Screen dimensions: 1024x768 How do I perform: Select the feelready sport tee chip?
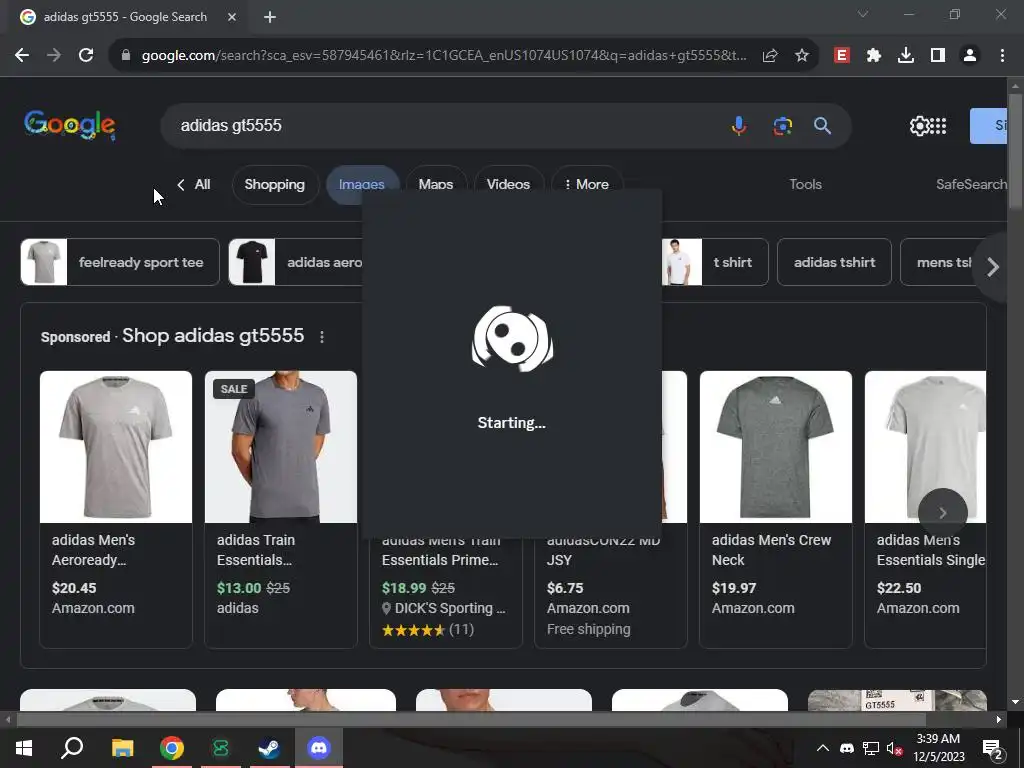point(120,262)
